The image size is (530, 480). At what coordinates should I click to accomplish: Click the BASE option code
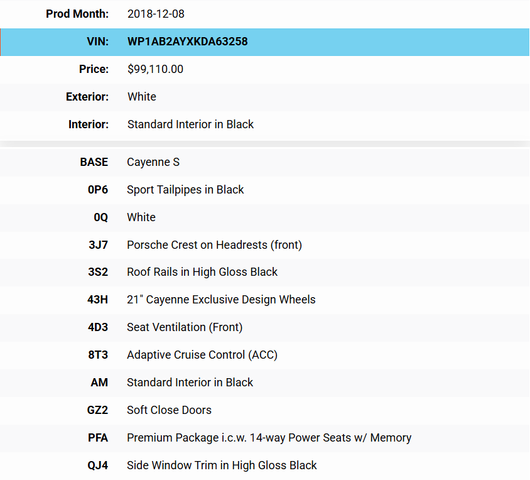pos(94,162)
